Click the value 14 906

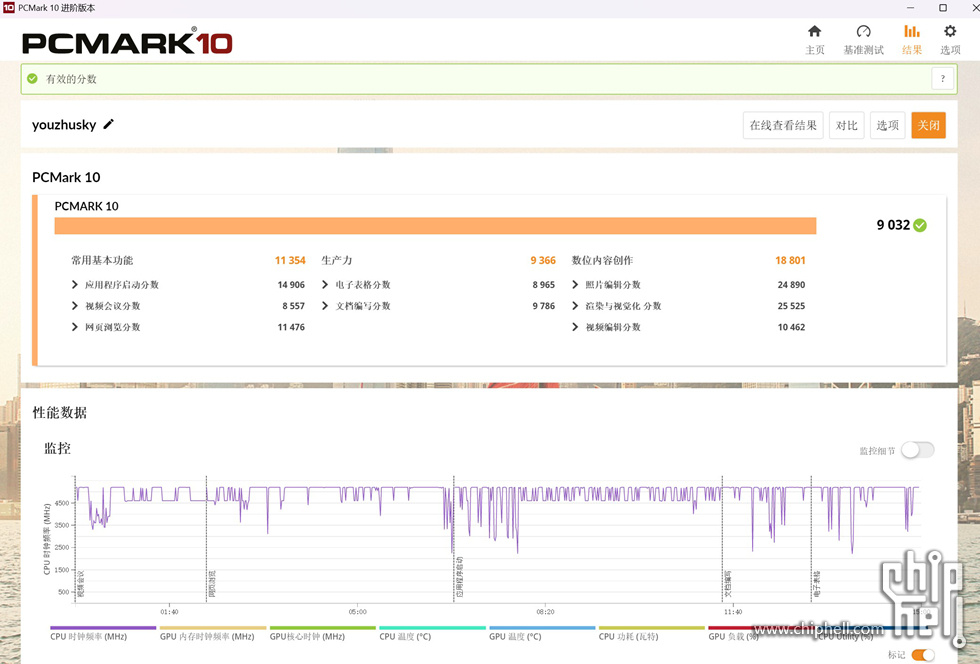pos(291,284)
